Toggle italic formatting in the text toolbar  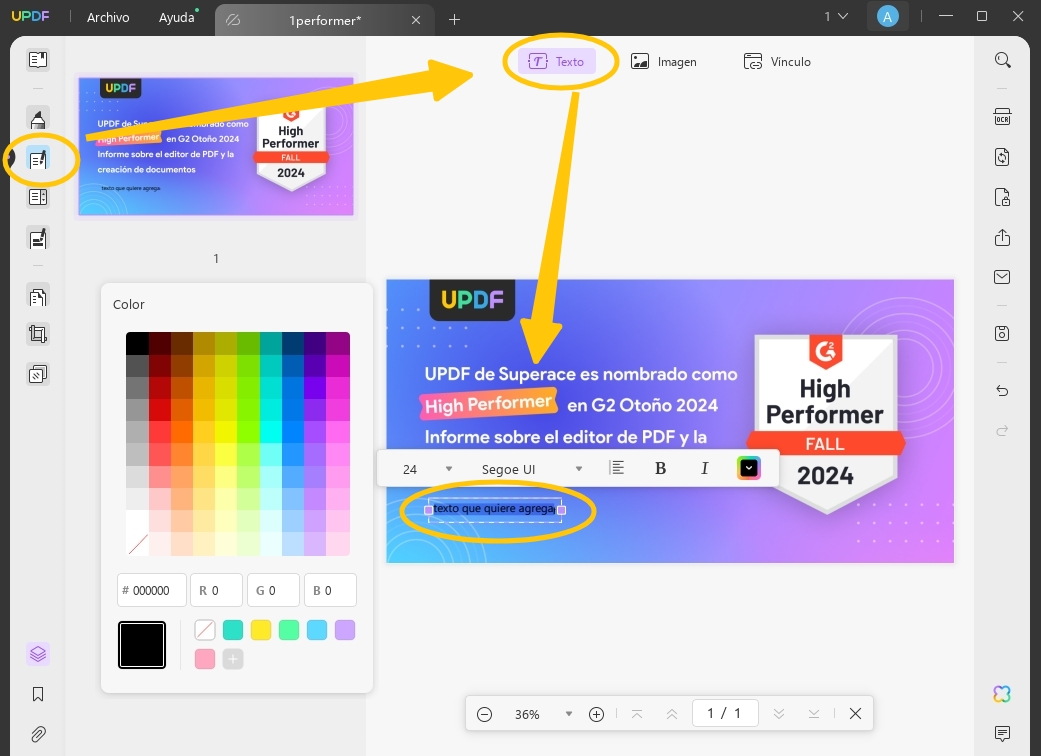click(704, 468)
